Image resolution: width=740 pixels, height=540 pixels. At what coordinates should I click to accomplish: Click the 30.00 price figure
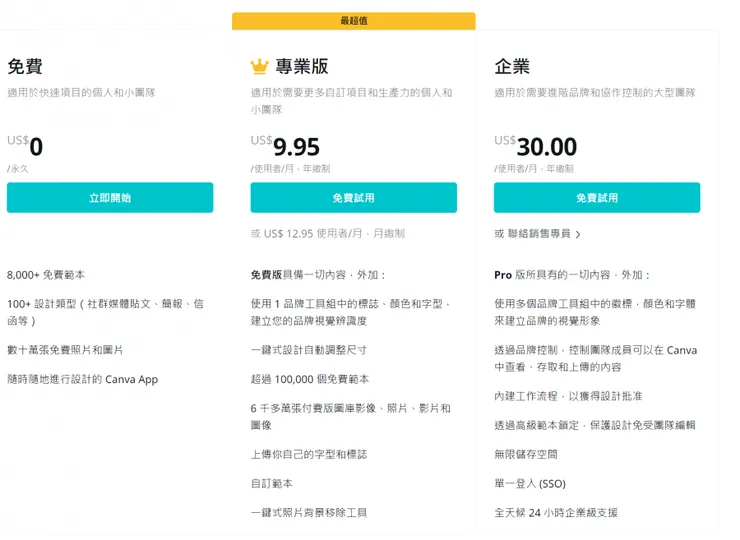tap(547, 147)
